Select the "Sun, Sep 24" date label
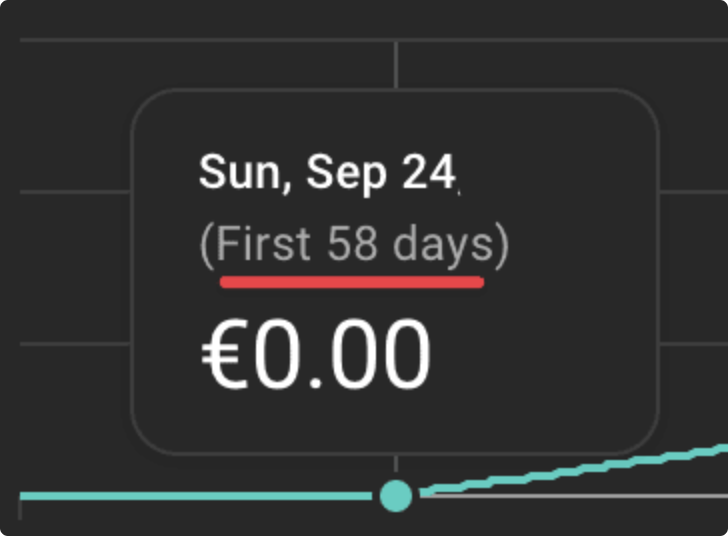Viewport: 728px width, 536px height. 327,173
